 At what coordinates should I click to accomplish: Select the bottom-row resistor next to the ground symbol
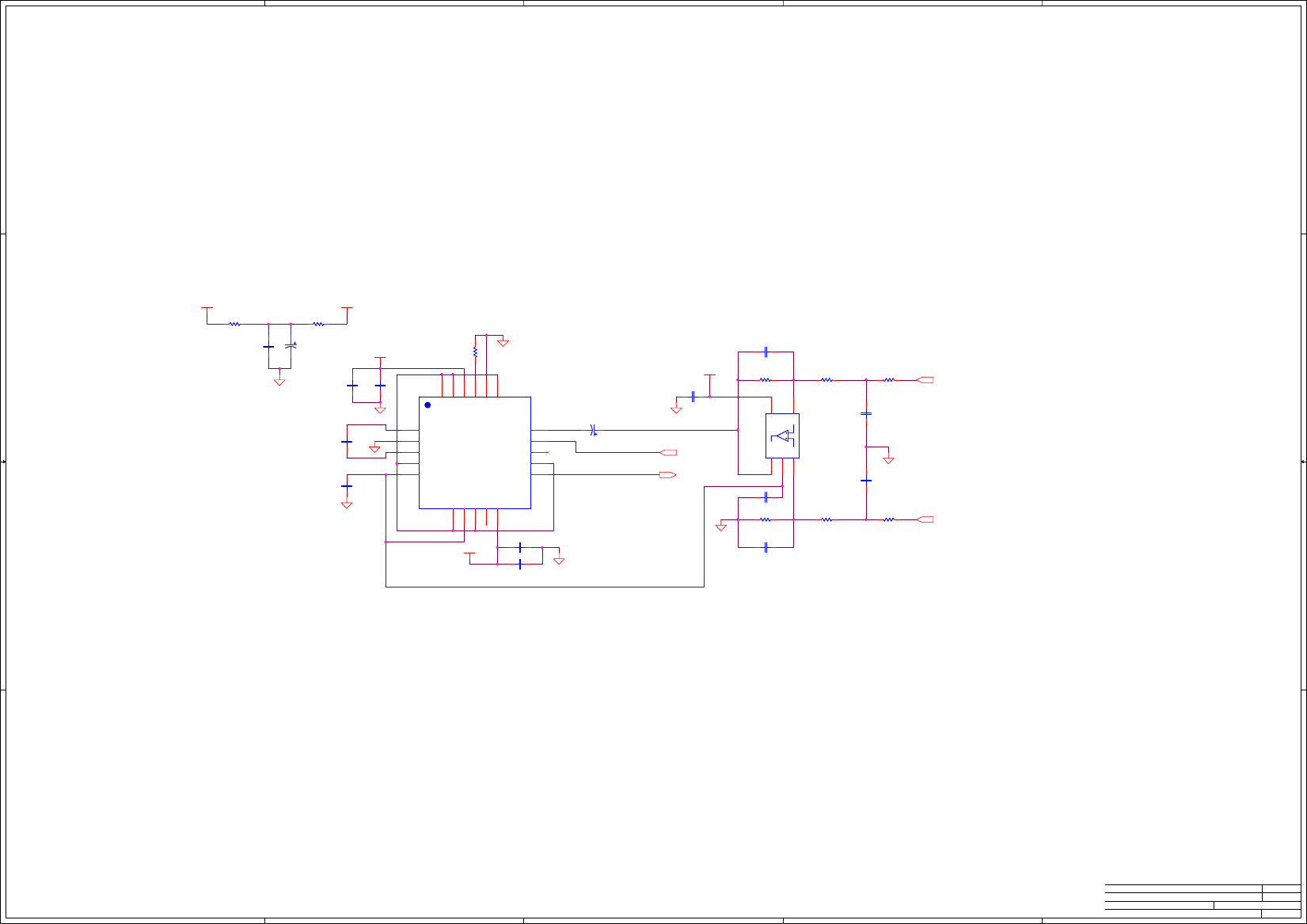point(765,519)
